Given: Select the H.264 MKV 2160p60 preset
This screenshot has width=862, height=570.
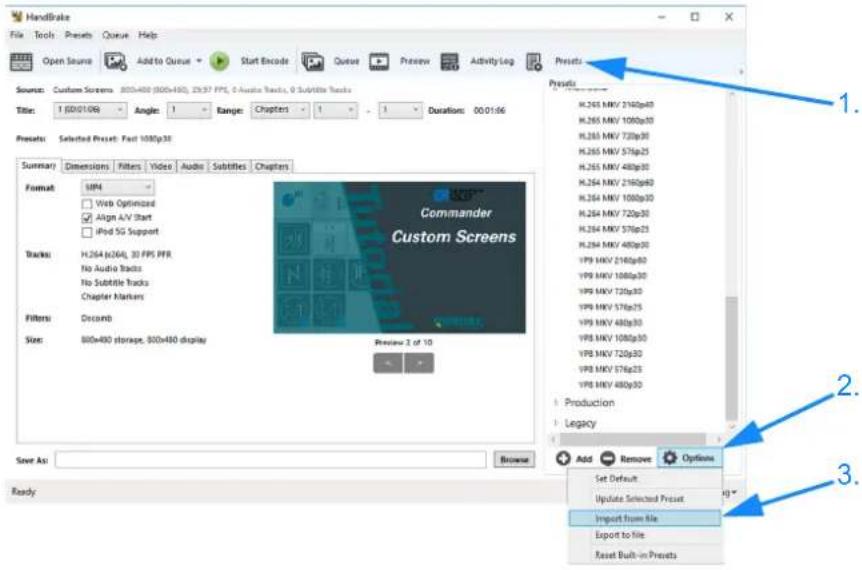Looking at the screenshot, I should [x=616, y=182].
